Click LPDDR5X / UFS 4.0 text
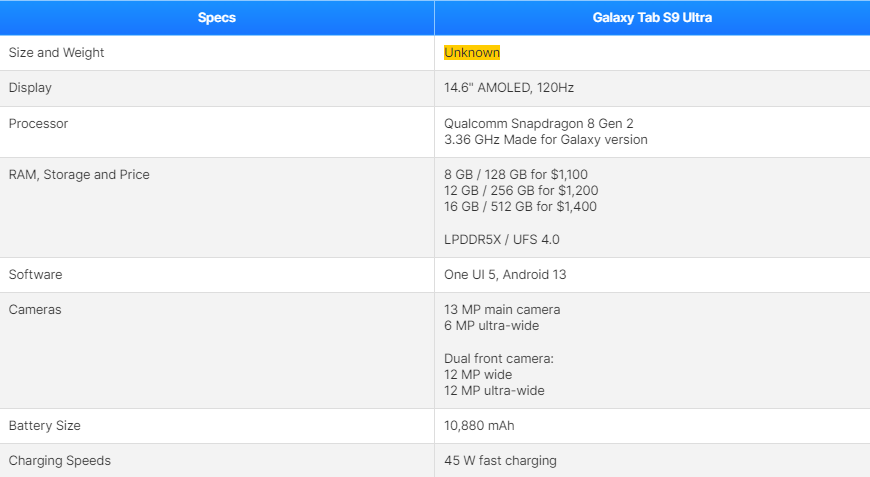The width and height of the screenshot is (870, 477). (x=502, y=240)
